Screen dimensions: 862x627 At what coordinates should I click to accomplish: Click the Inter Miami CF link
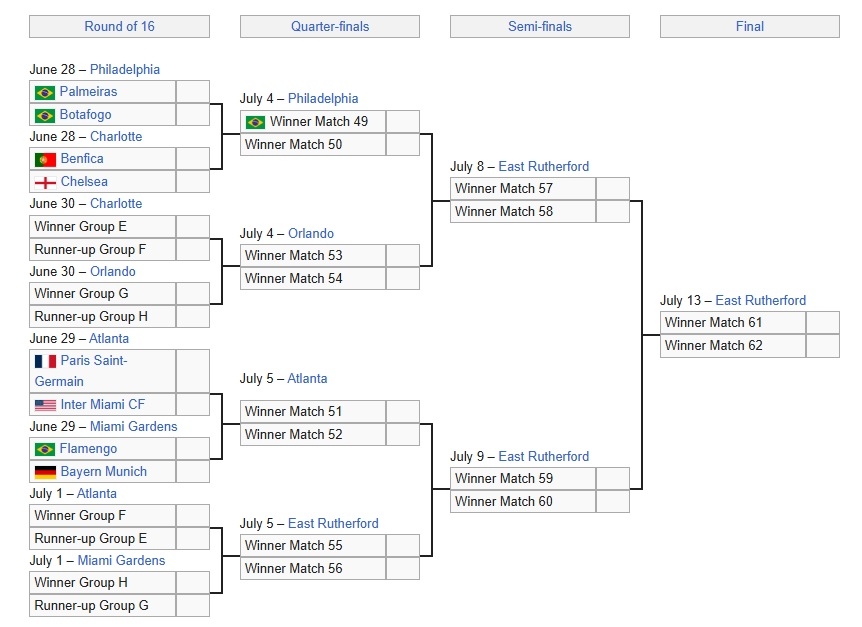(102, 405)
